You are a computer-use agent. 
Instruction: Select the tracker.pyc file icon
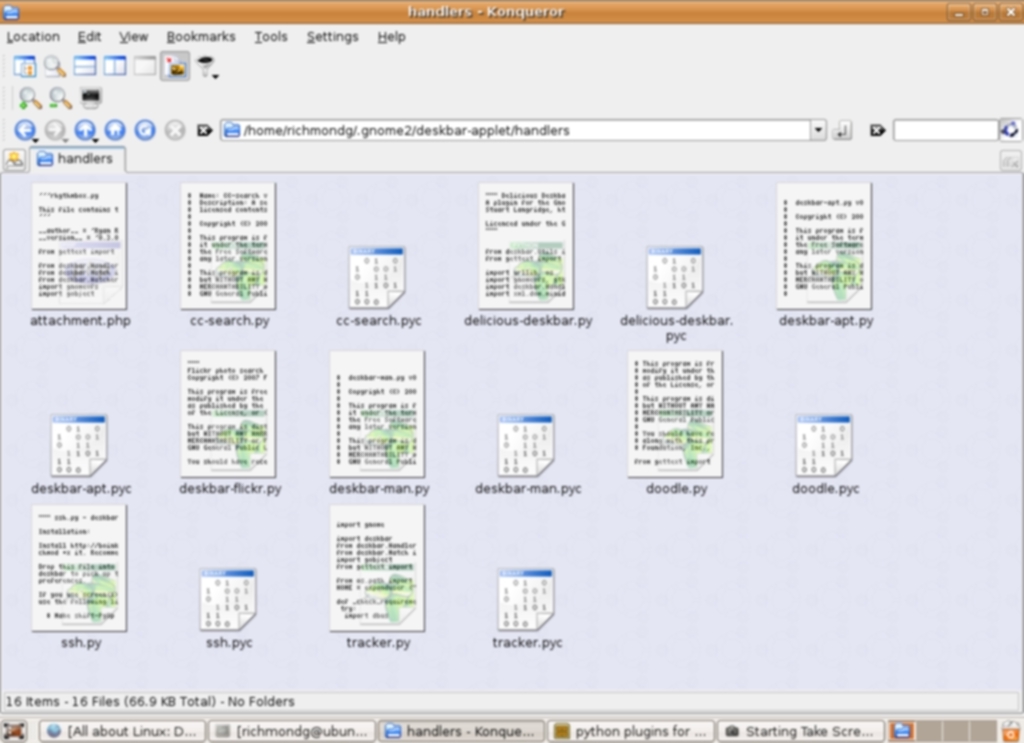526,599
